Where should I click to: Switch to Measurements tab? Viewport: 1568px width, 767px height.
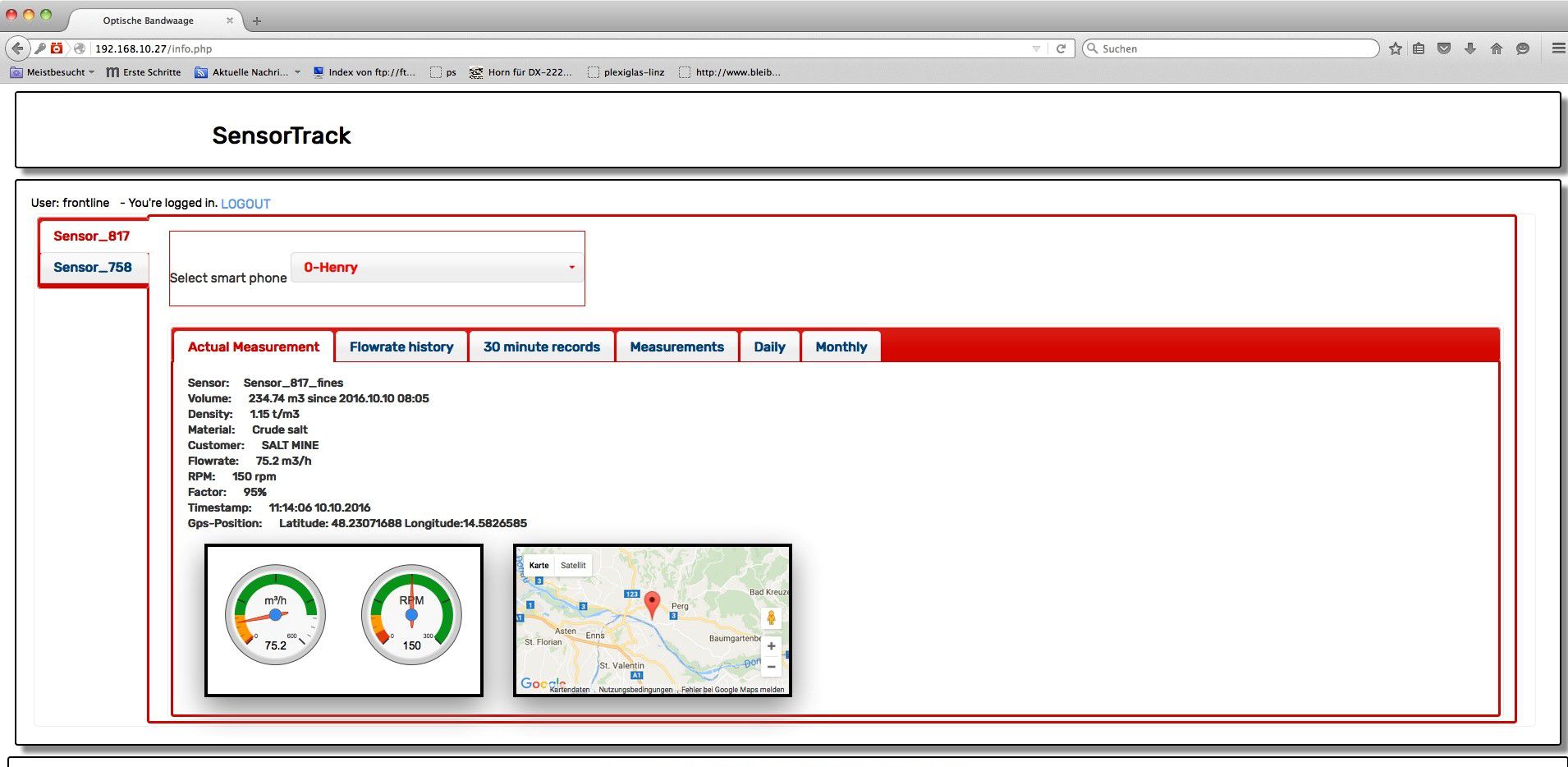(677, 347)
